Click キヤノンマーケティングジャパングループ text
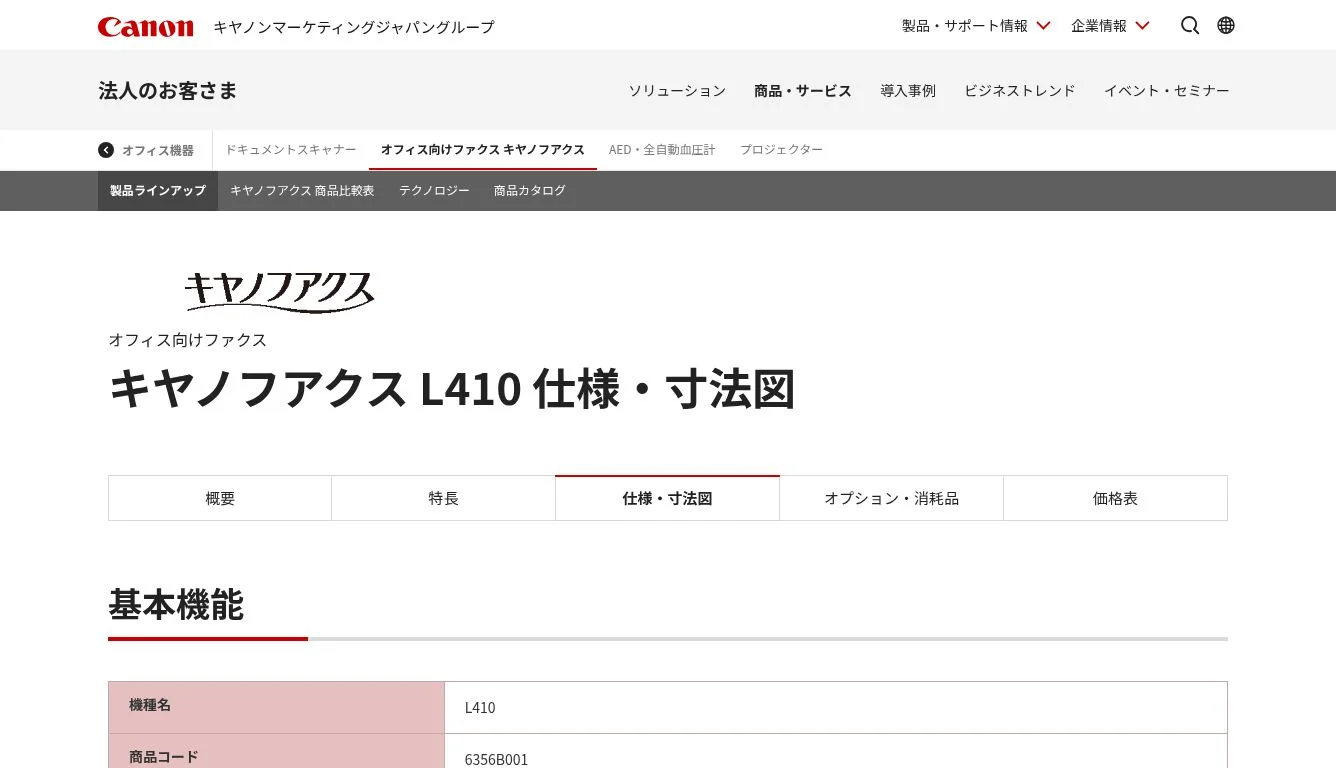The height and width of the screenshot is (768, 1336). [x=354, y=27]
